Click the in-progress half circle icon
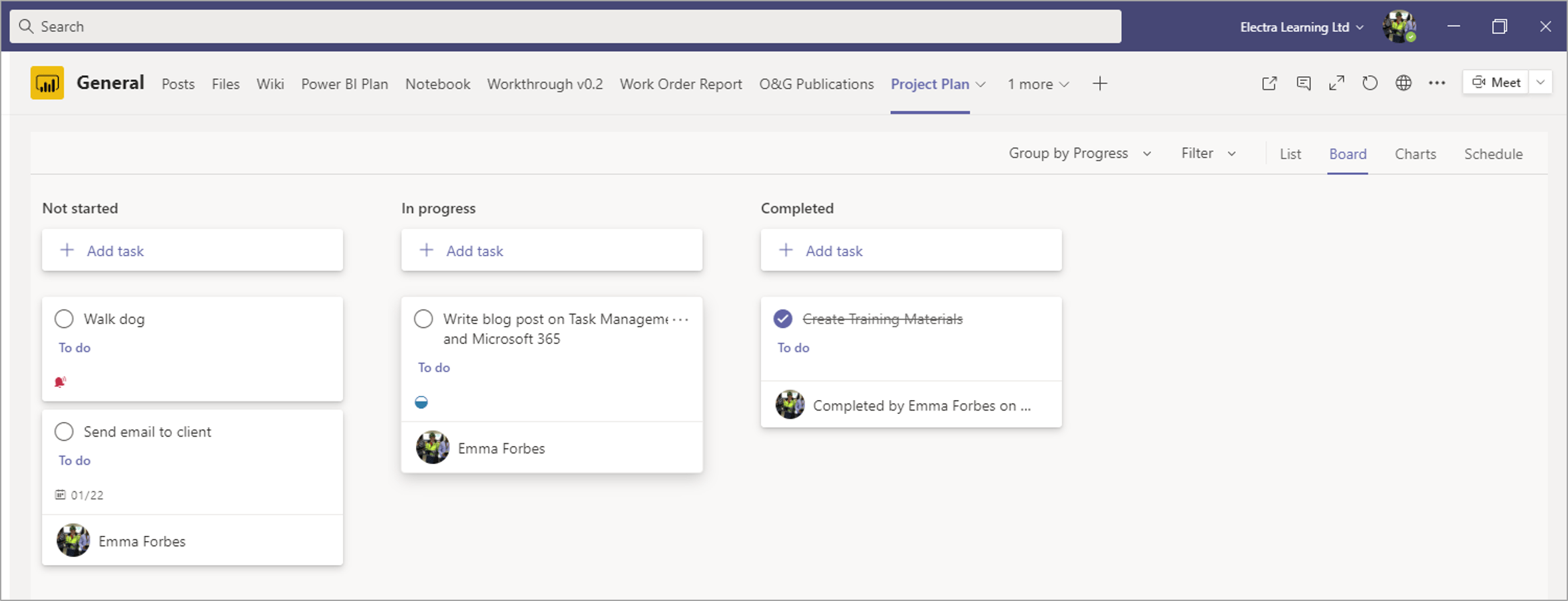The height and width of the screenshot is (601, 1568). point(421,402)
